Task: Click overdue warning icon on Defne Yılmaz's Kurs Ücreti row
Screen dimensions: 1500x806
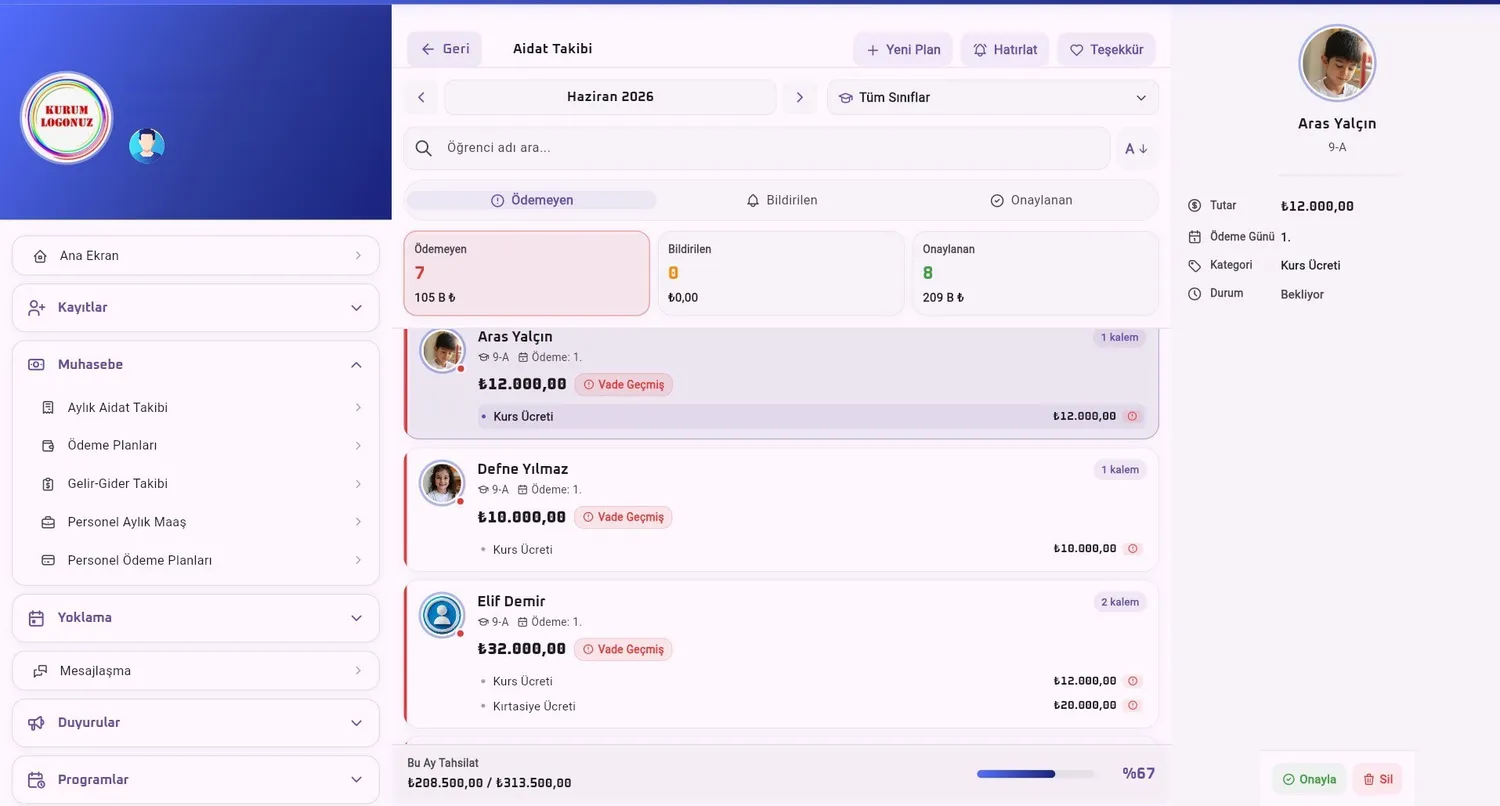Action: point(1133,549)
